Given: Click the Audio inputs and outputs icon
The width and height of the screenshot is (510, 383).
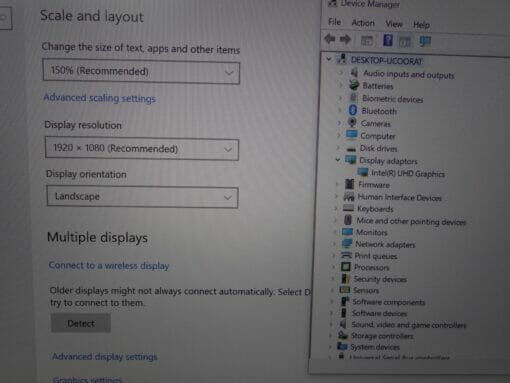Looking at the screenshot, I should tap(354, 72).
